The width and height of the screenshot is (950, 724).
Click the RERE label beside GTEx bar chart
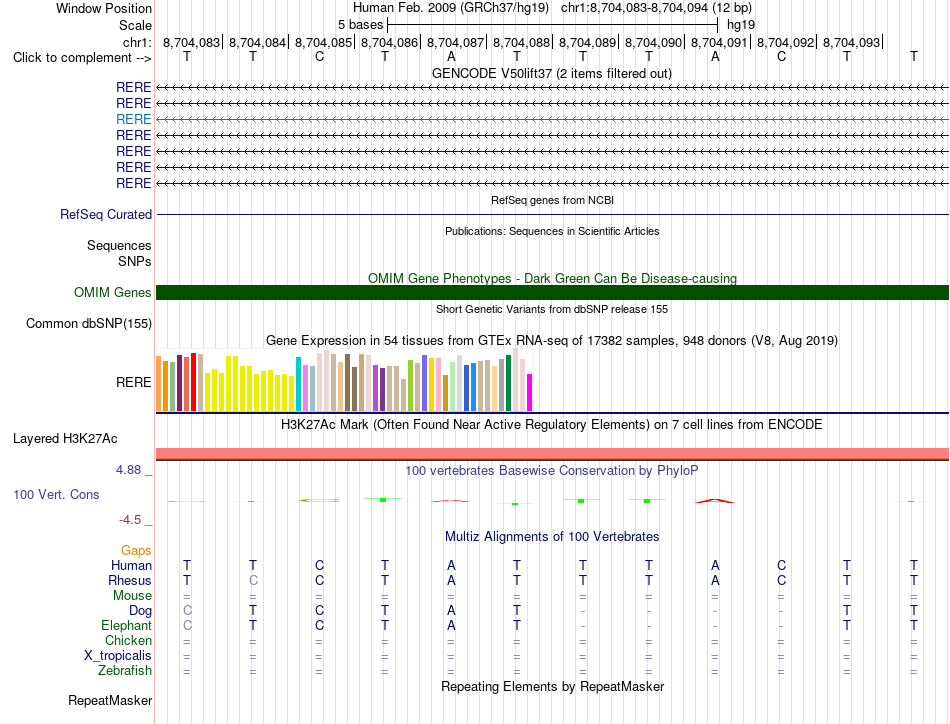[133, 382]
